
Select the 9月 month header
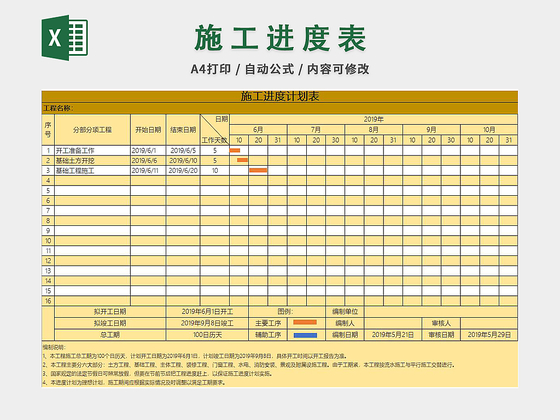coord(431,130)
